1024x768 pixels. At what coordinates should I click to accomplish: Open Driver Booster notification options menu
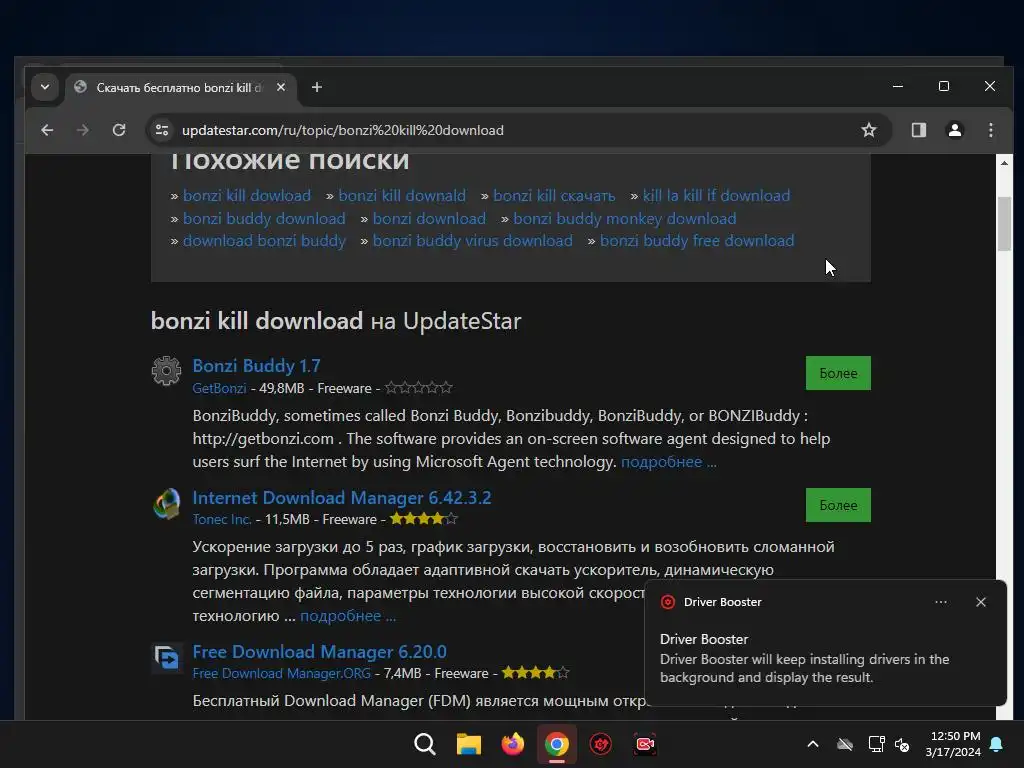pyautogui.click(x=940, y=602)
